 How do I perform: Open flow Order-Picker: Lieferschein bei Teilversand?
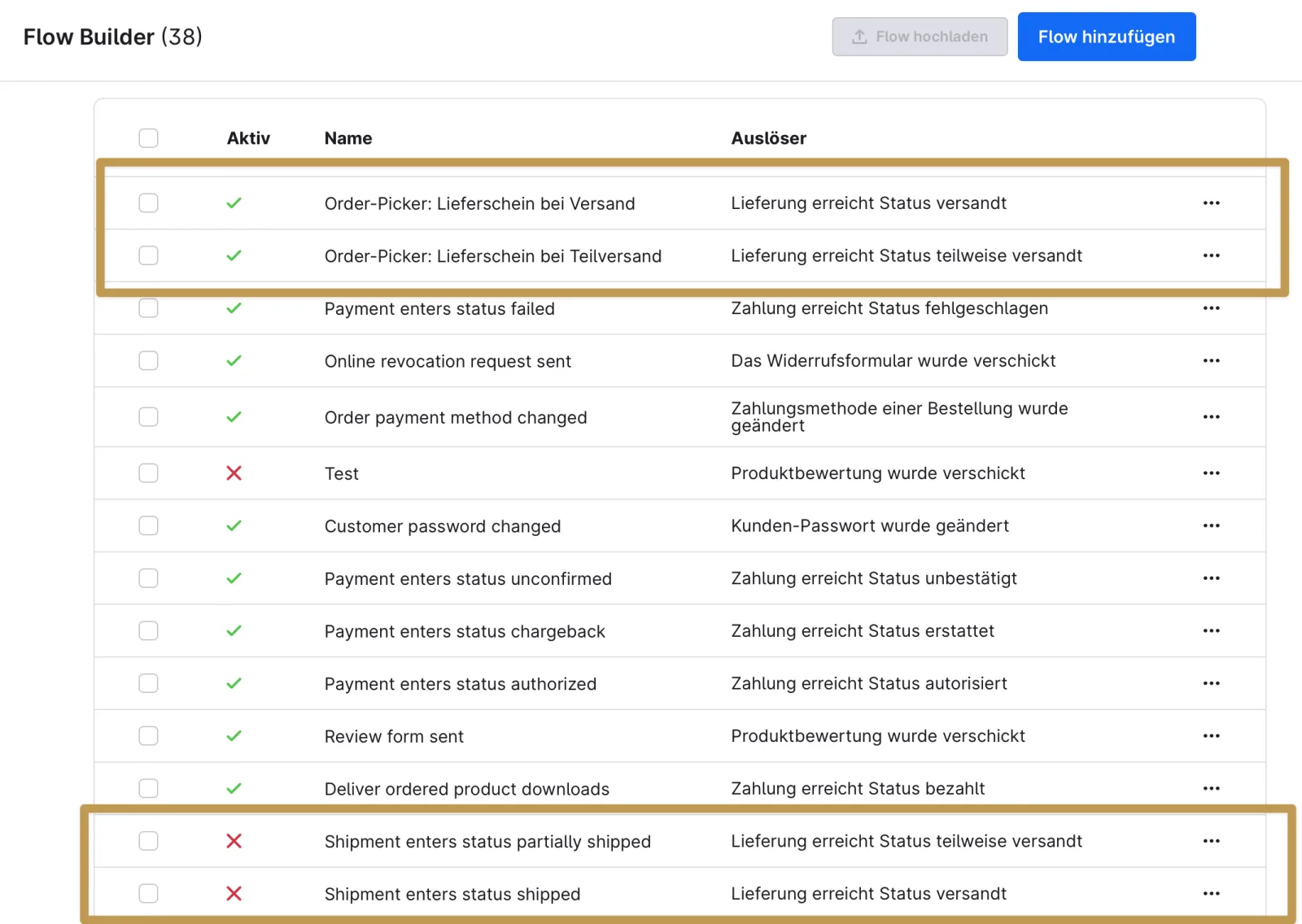[493, 256]
